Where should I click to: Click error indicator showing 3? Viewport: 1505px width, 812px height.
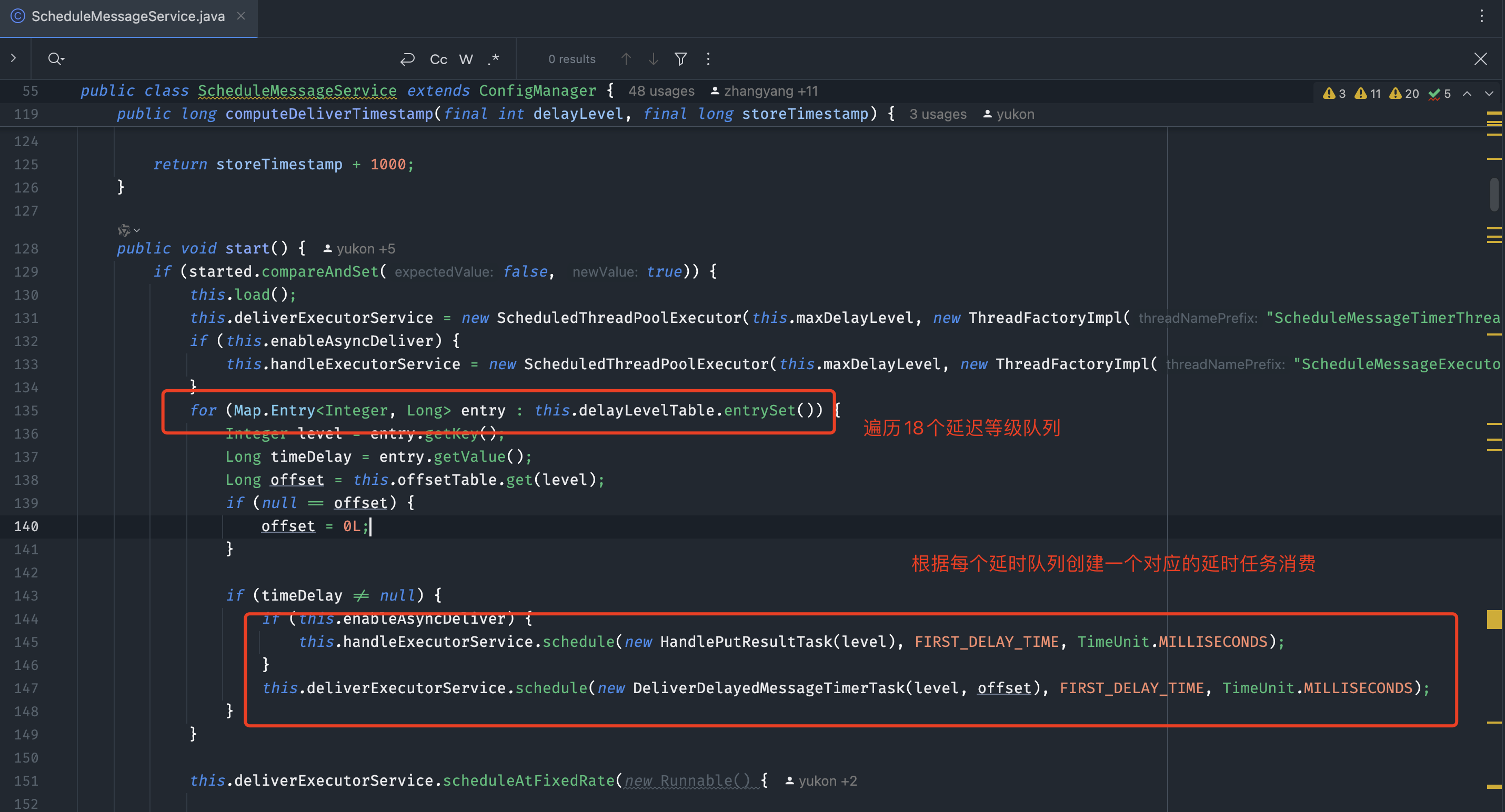tap(1335, 94)
